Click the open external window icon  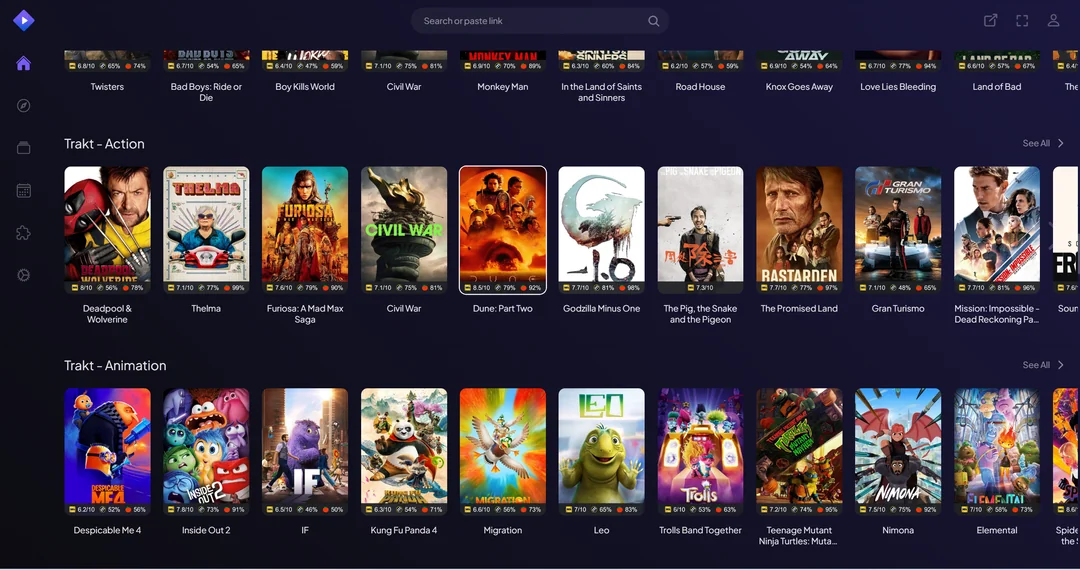click(990, 21)
